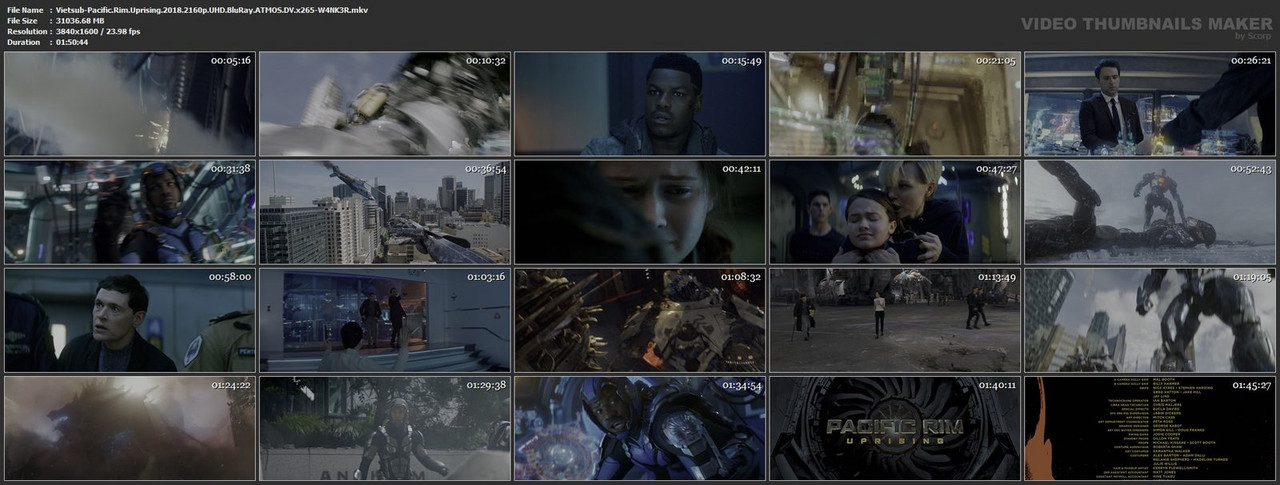This screenshot has height=485, width=1280.
Task: Select the thumbnail timestamped 00:47:27
Action: [895, 212]
